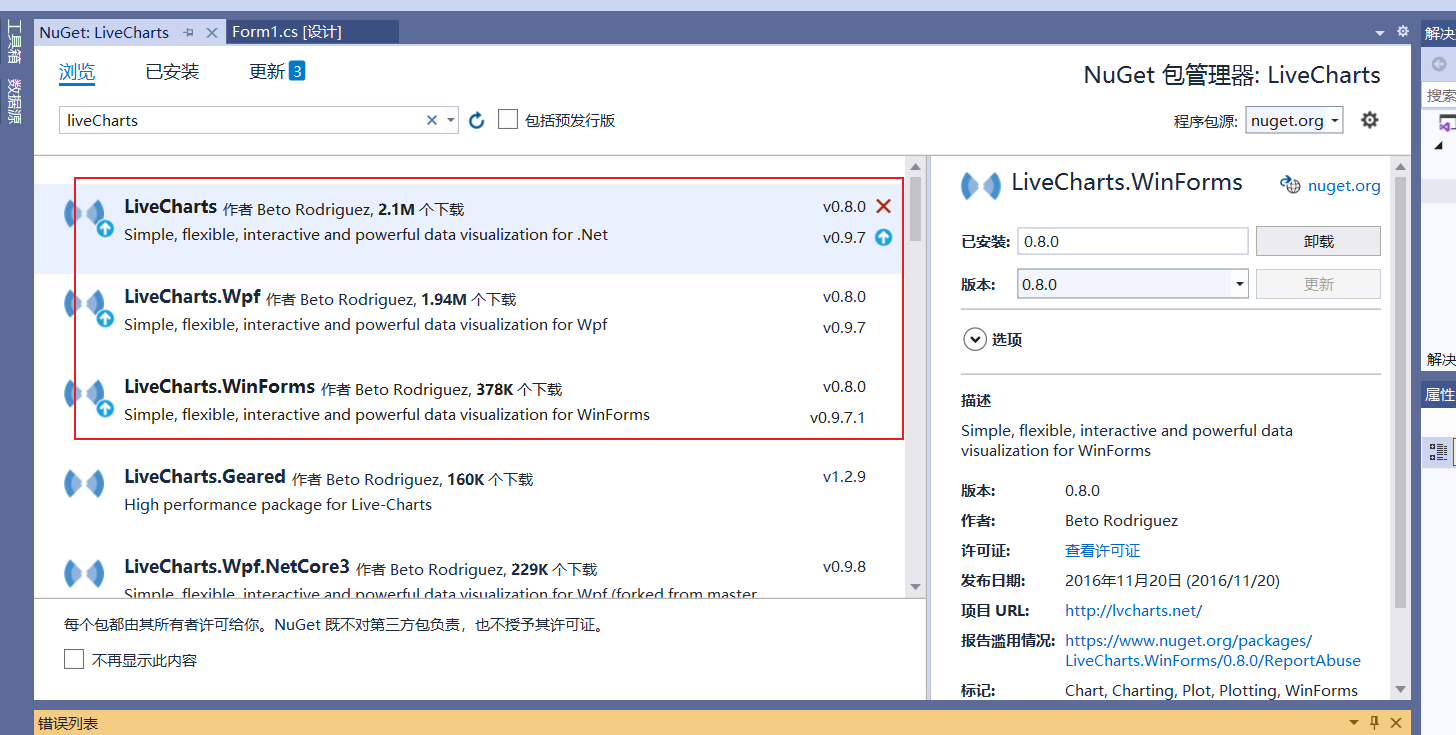Open the http://lvcharts.net/ project URL
Image resolution: width=1456 pixels, height=735 pixels.
tap(1133, 610)
